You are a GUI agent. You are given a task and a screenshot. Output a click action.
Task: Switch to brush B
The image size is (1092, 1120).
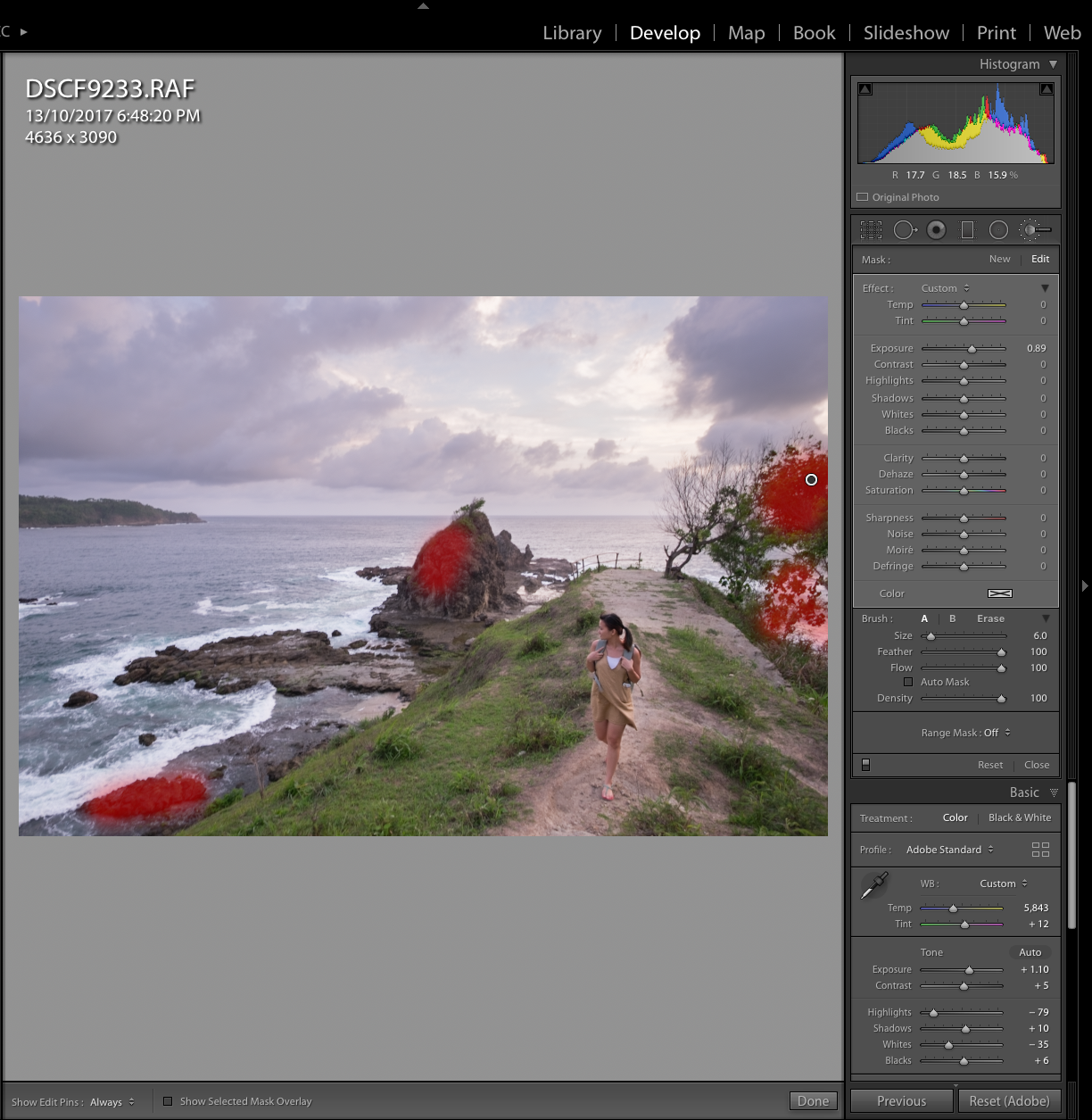(953, 618)
